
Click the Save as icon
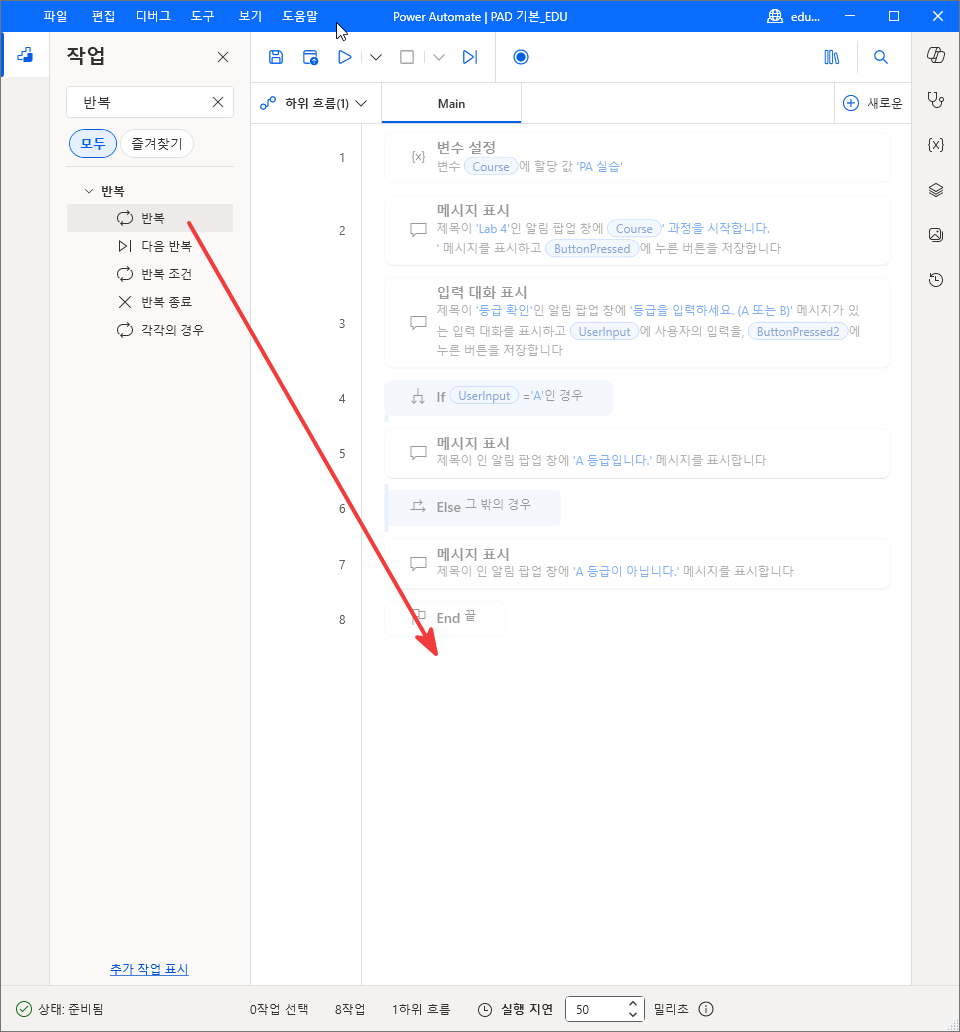(x=310, y=57)
